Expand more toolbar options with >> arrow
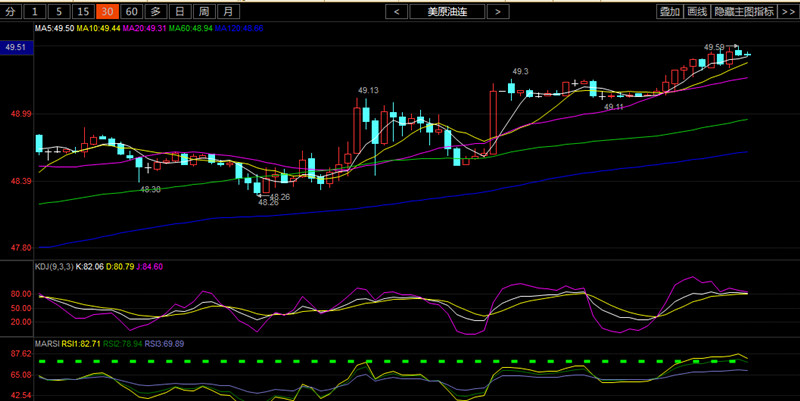Viewport: 800px width, 401px height. click(x=786, y=12)
